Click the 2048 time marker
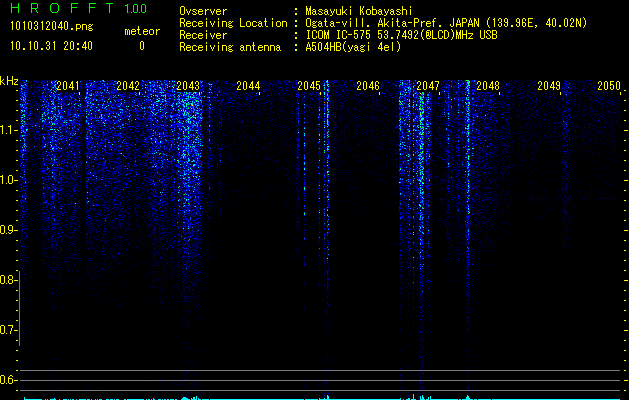 (x=488, y=86)
